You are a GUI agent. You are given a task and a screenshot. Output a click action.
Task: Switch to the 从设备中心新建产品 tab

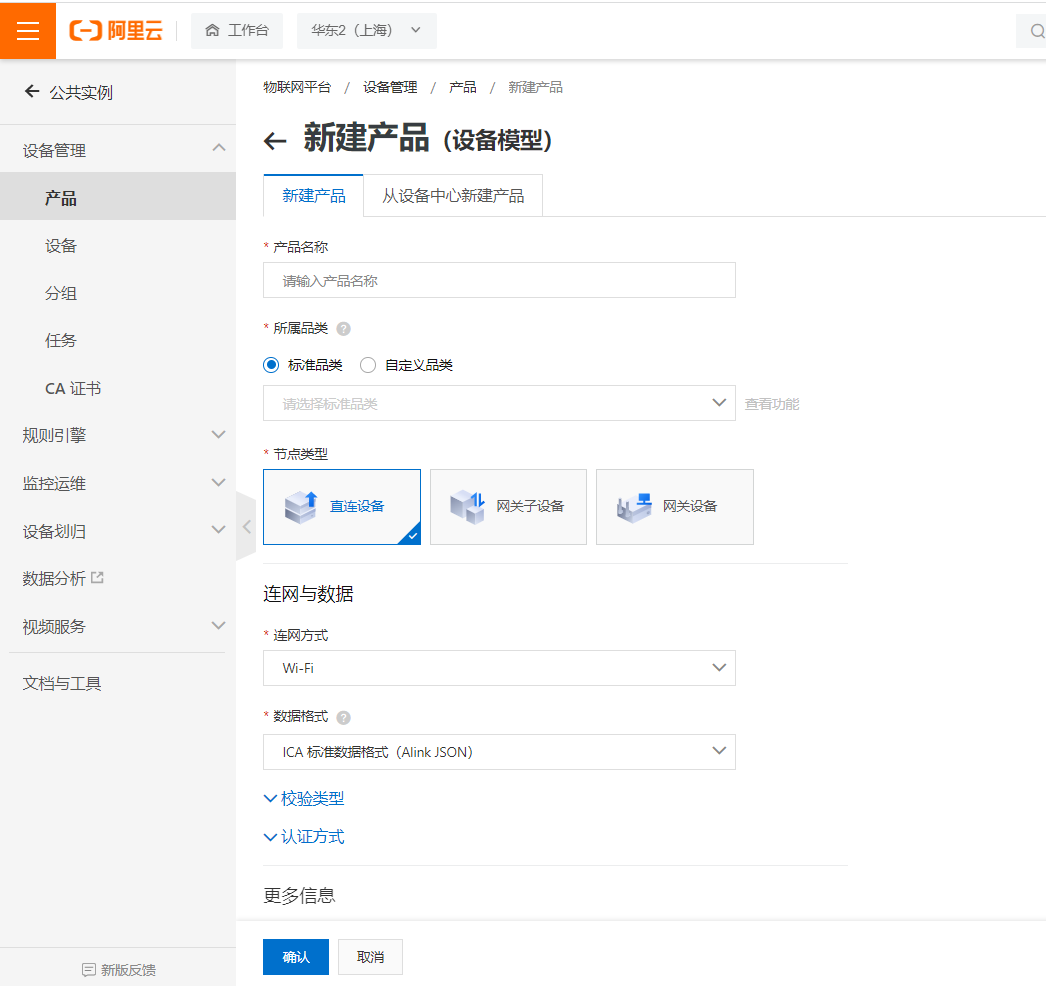[453, 195]
